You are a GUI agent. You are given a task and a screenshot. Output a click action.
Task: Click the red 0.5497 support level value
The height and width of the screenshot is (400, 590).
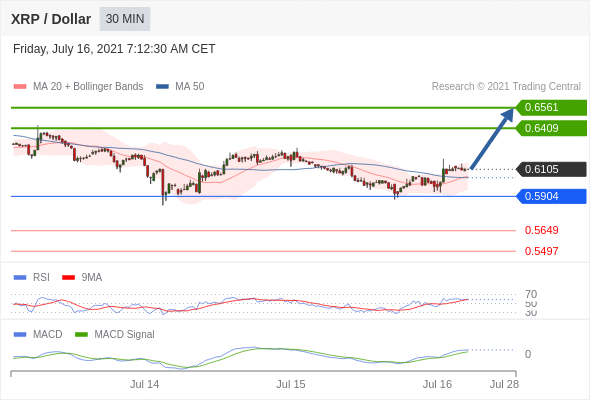(541, 251)
